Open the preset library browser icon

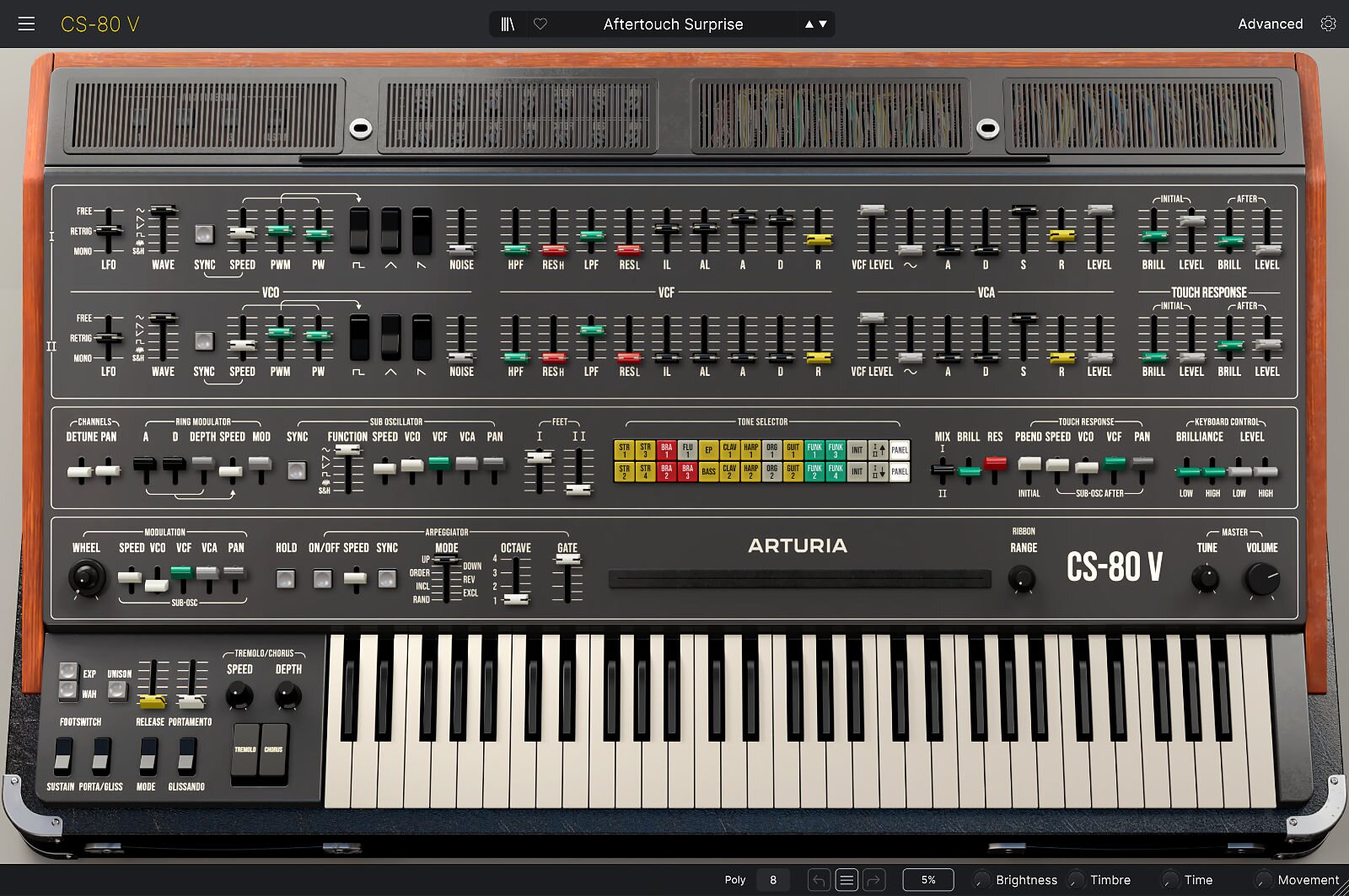click(508, 24)
